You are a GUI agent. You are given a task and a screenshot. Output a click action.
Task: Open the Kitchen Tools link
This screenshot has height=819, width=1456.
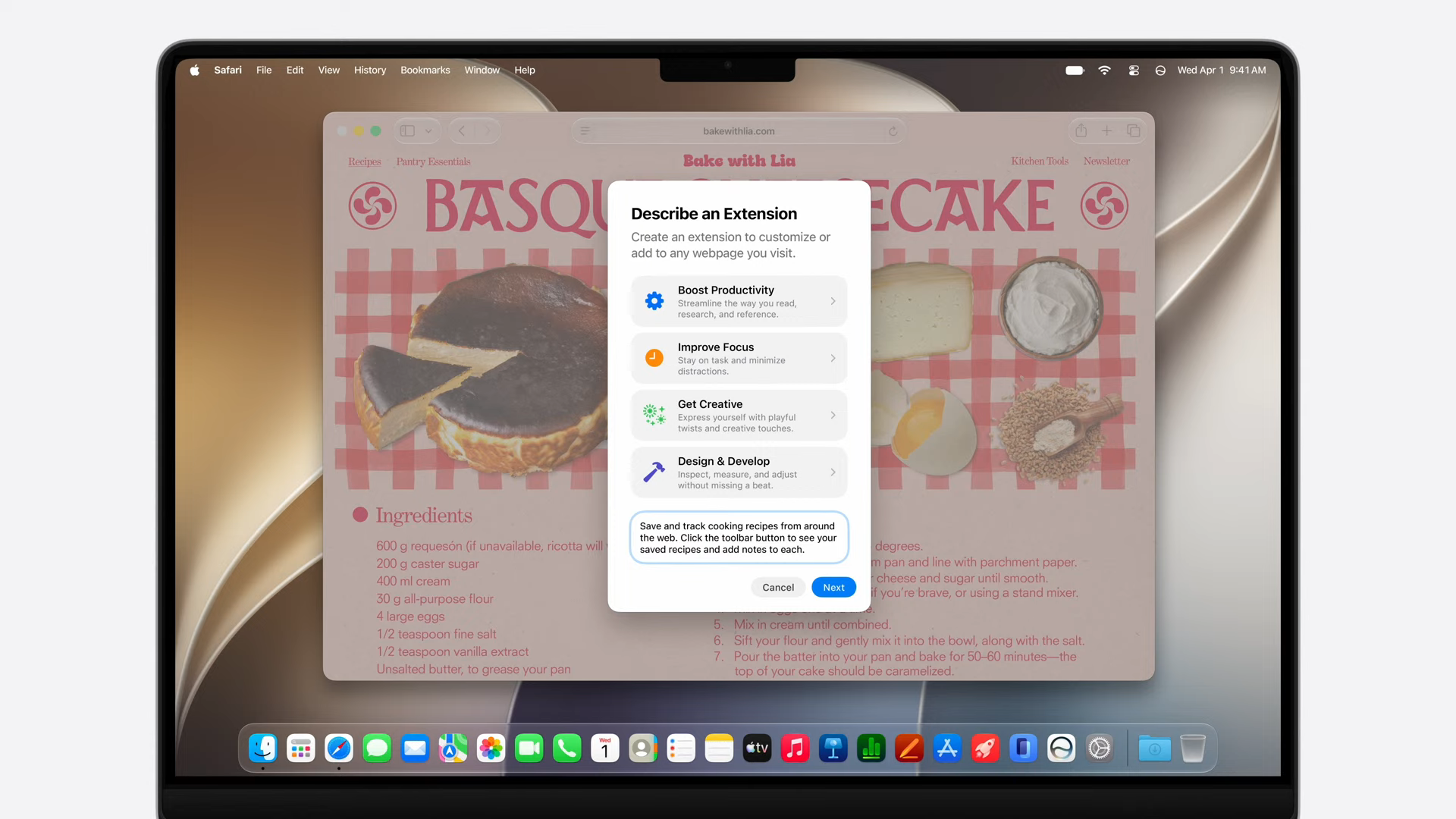(1039, 161)
